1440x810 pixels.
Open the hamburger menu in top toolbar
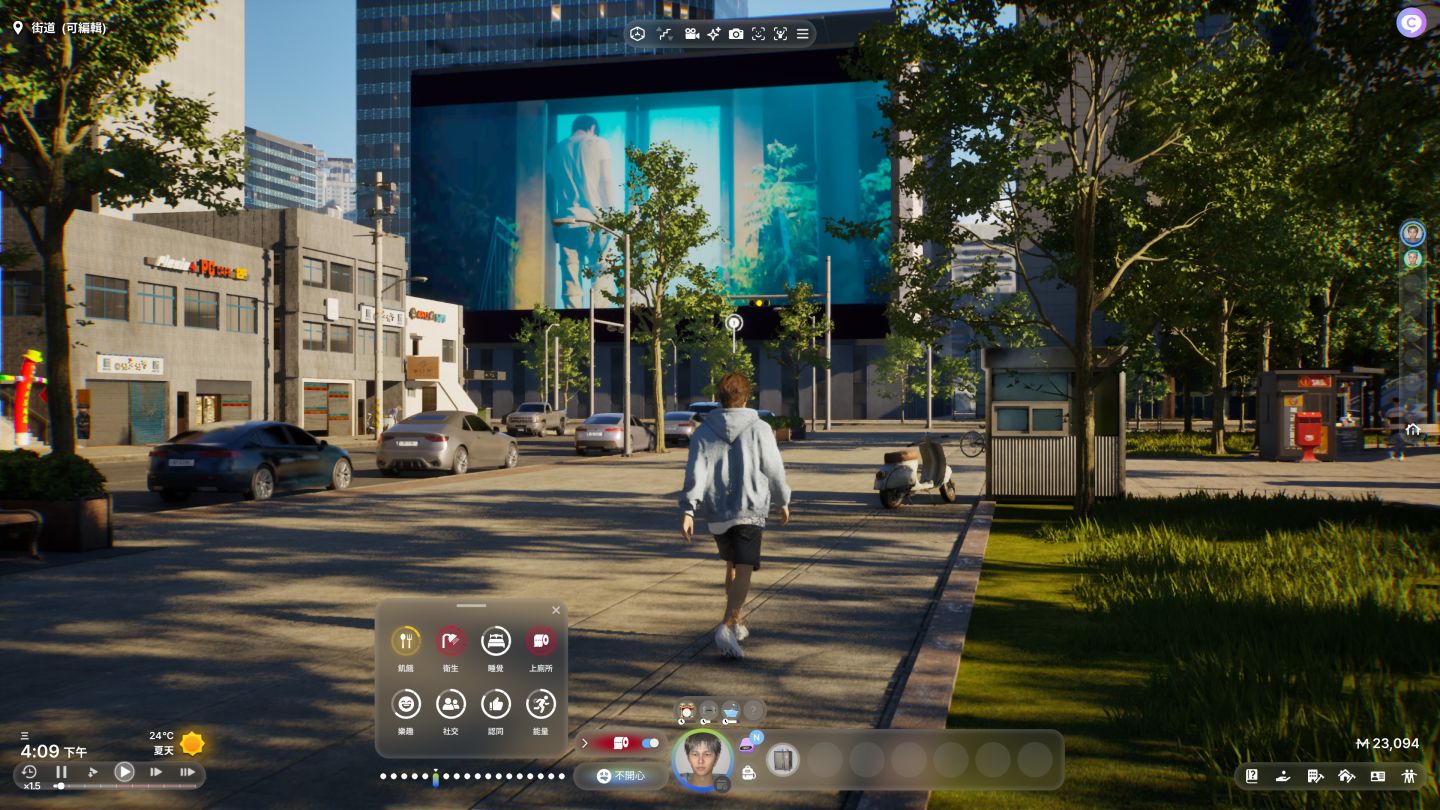point(802,34)
